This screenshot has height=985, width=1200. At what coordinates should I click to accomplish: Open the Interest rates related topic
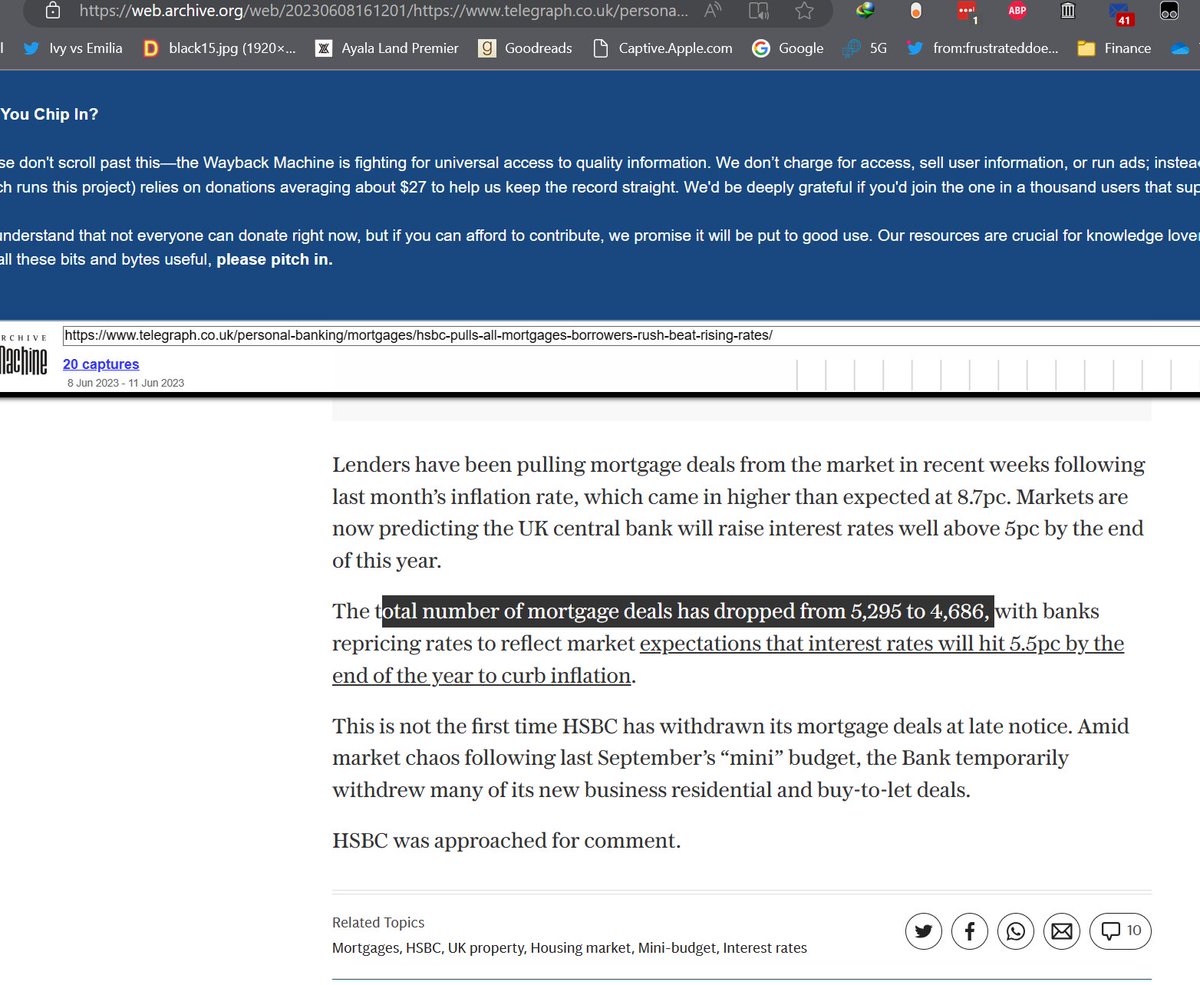765,947
